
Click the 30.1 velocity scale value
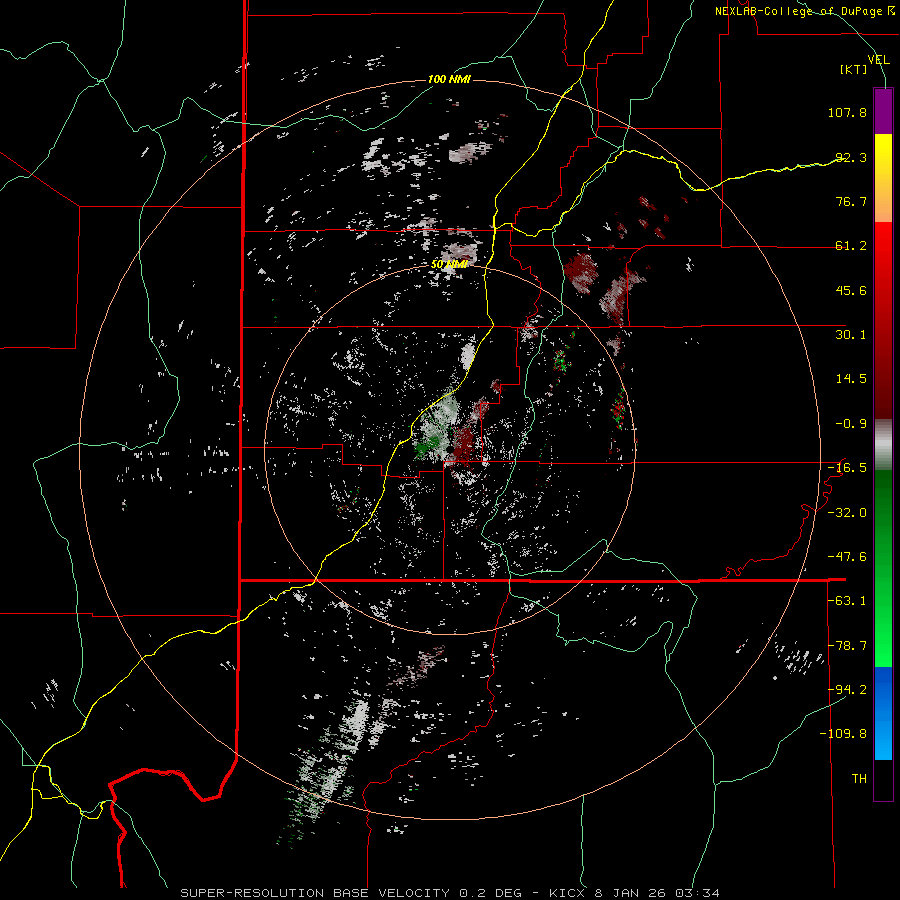click(x=851, y=335)
